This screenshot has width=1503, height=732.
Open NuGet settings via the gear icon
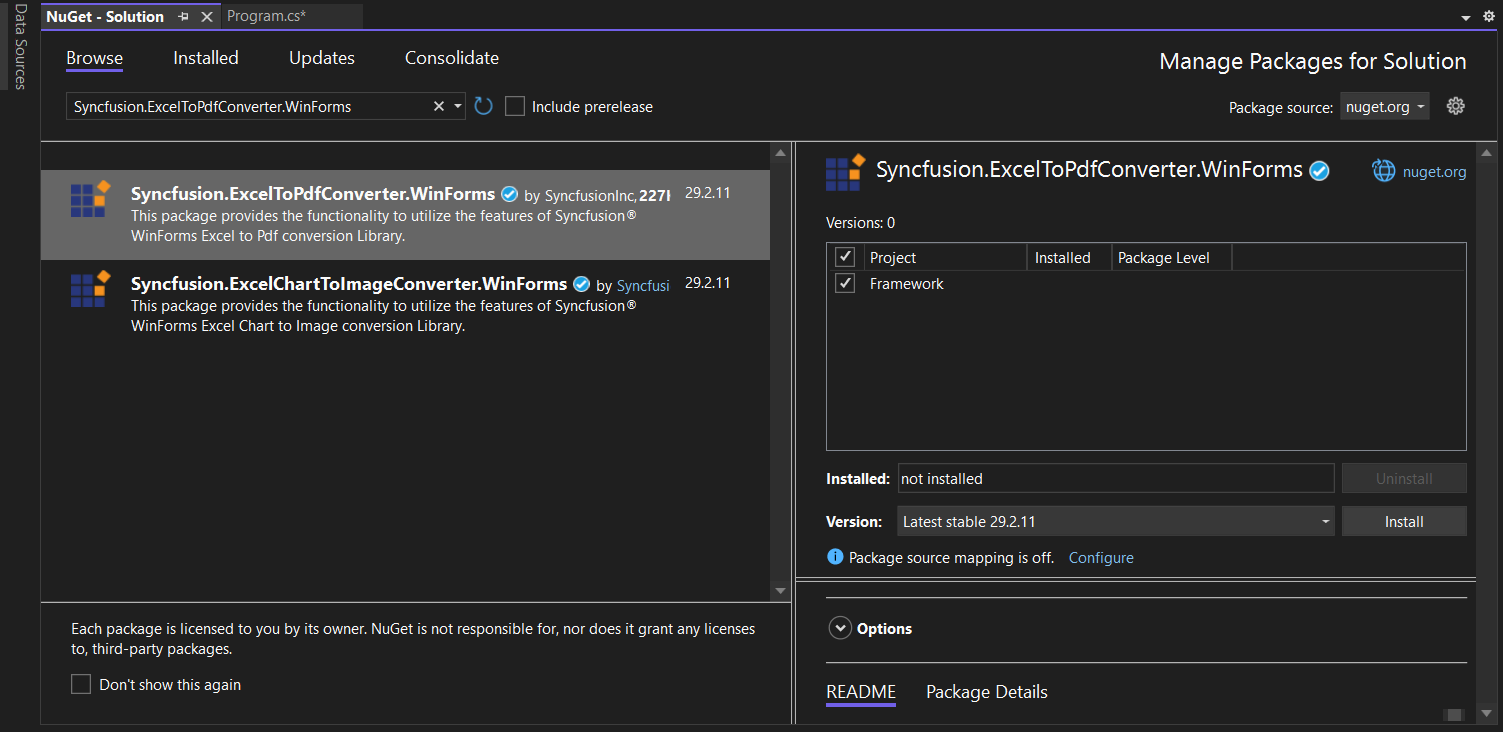pyautogui.click(x=1455, y=105)
